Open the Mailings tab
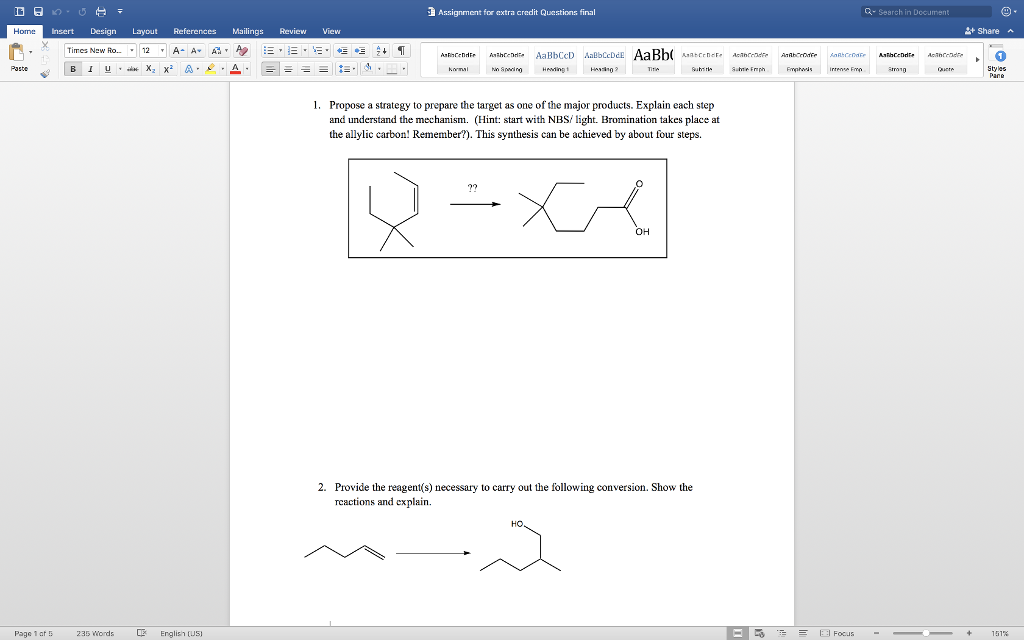This screenshot has width=1024, height=640. [x=248, y=31]
